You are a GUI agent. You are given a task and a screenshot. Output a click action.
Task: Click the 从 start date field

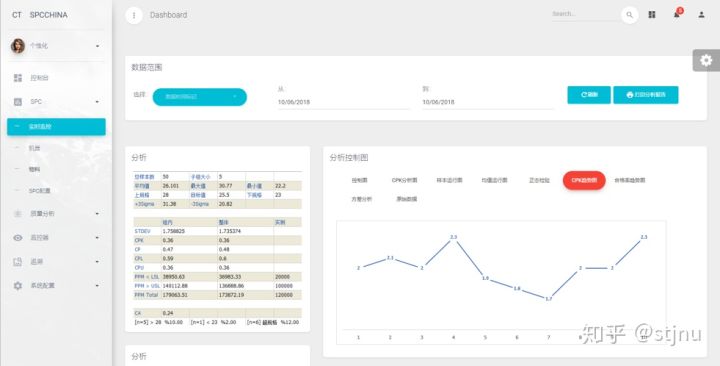[343, 102]
